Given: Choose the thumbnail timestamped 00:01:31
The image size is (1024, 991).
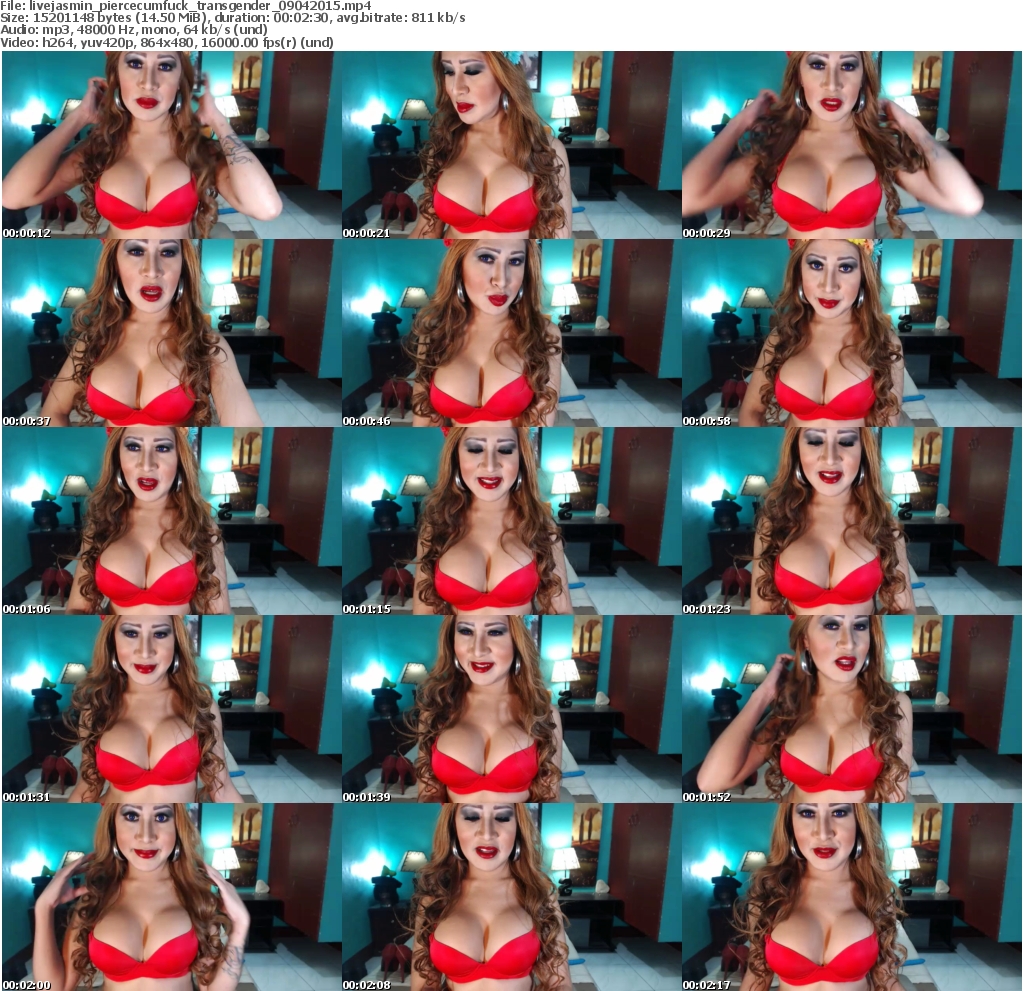Looking at the screenshot, I should tap(171, 709).
